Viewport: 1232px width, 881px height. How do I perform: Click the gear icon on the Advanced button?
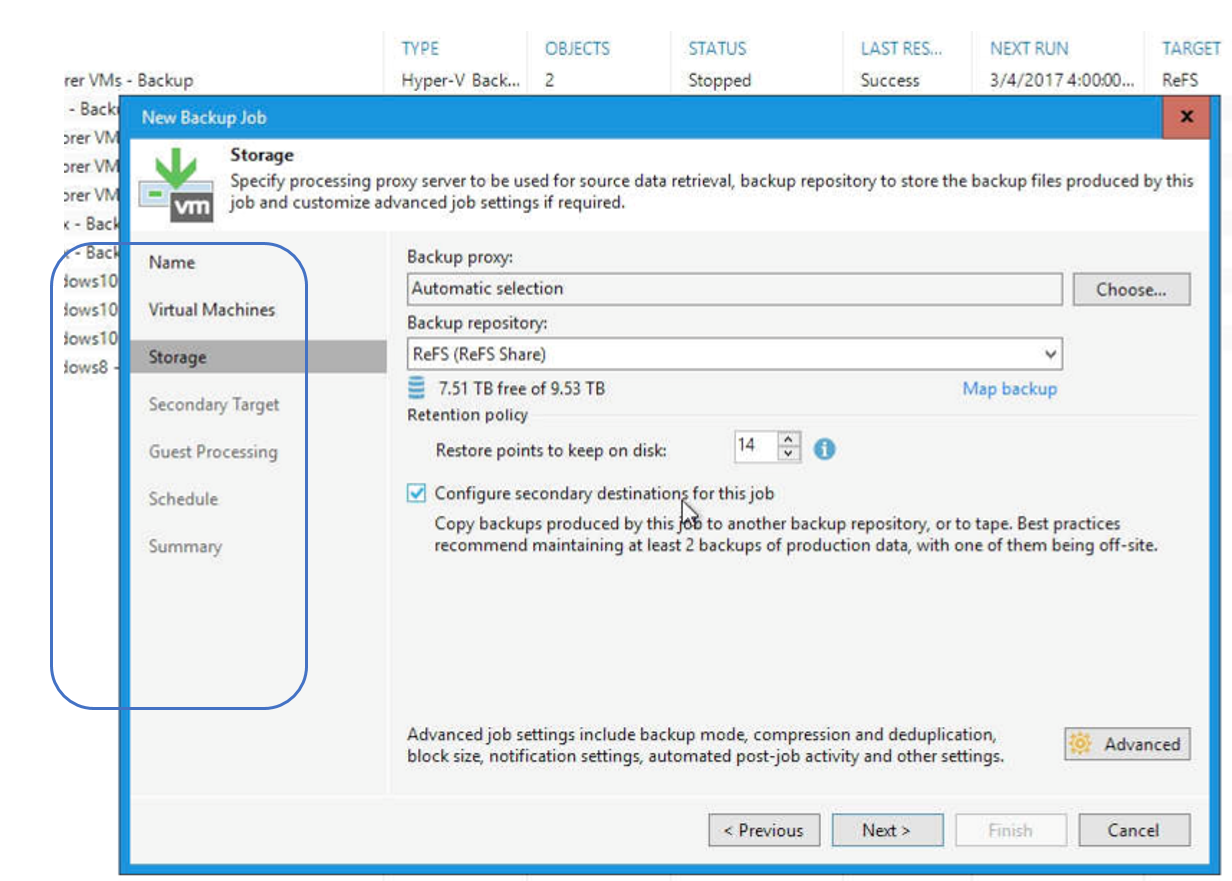click(1080, 744)
